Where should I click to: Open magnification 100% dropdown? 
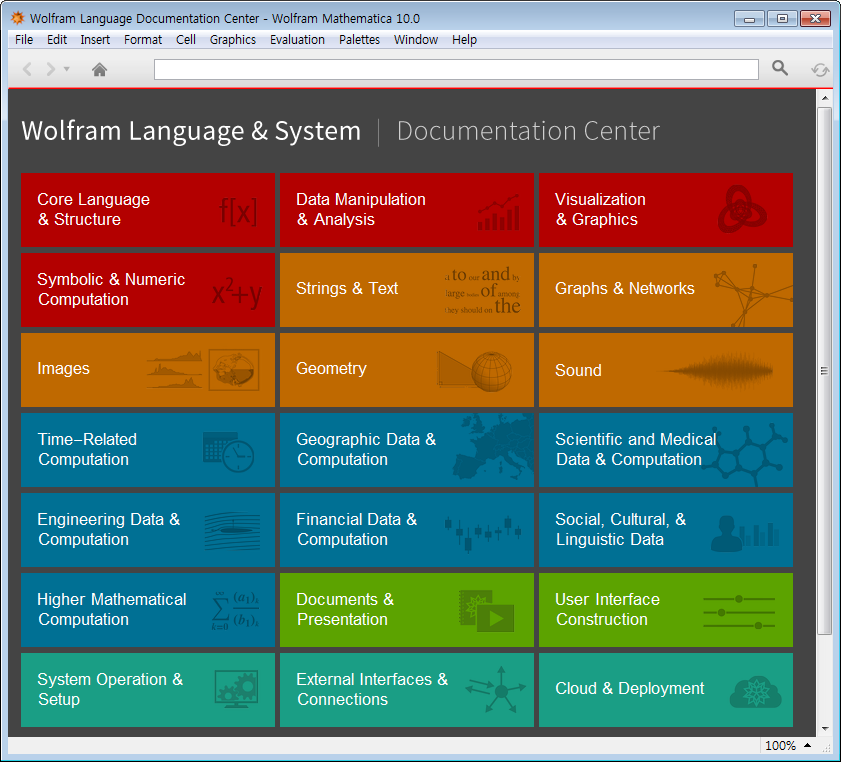[x=787, y=745]
